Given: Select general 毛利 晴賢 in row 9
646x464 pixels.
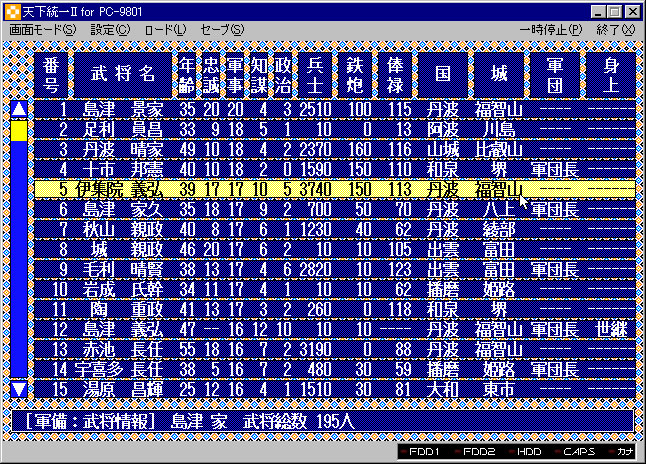Looking at the screenshot, I should 335,269.
